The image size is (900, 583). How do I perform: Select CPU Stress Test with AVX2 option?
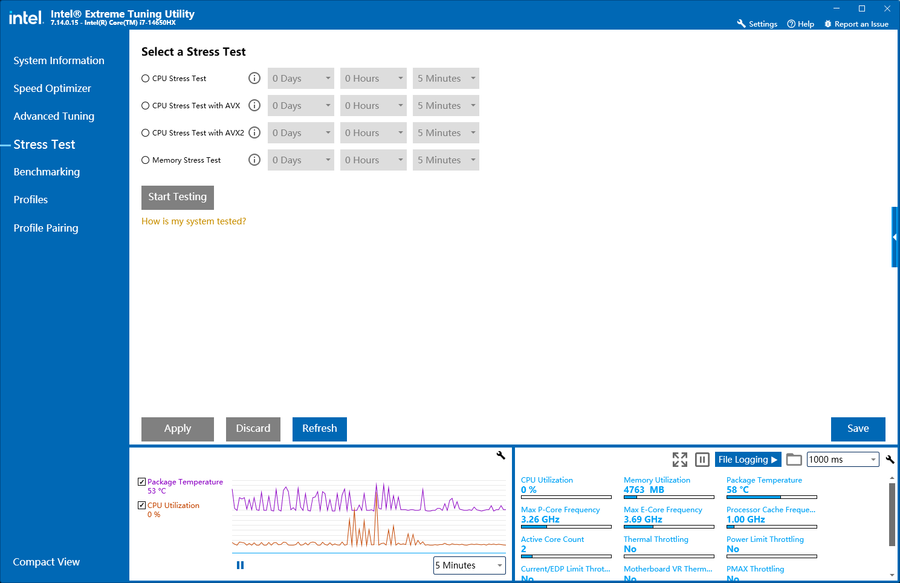(x=146, y=133)
